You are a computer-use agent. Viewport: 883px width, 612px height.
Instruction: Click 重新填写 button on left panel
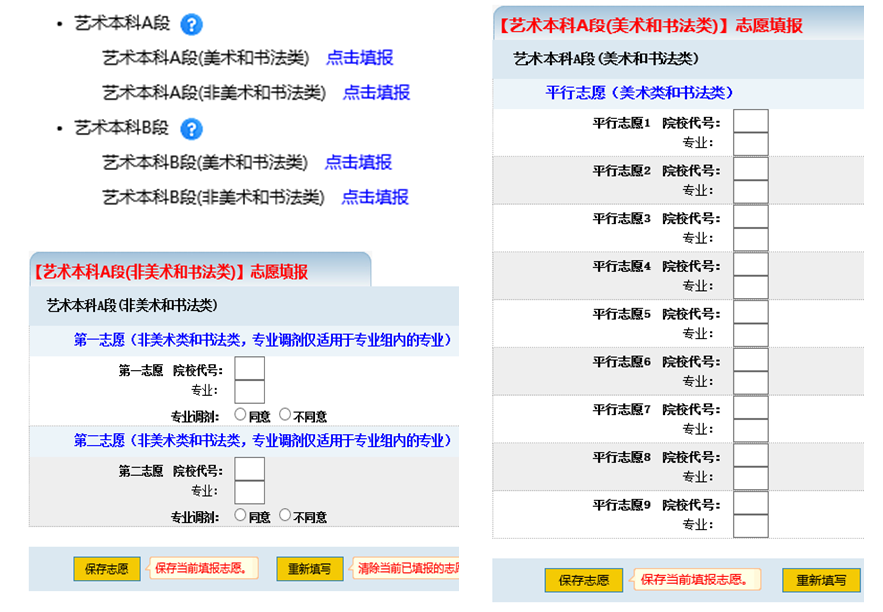[309, 567]
